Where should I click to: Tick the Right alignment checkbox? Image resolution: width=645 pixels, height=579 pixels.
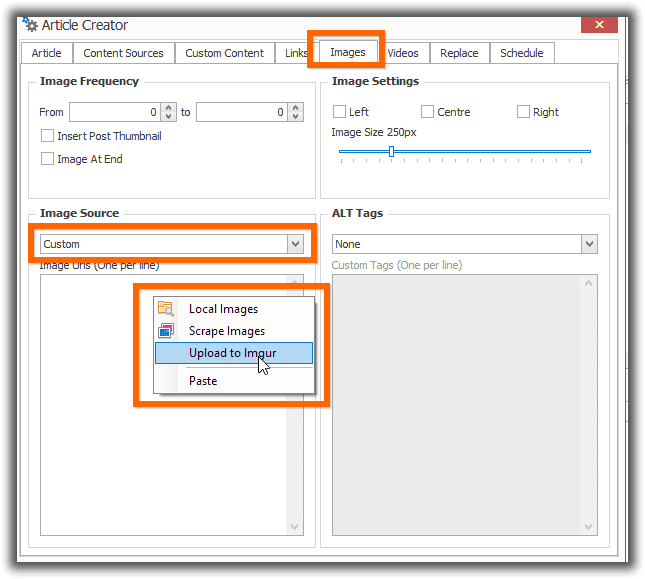(523, 111)
